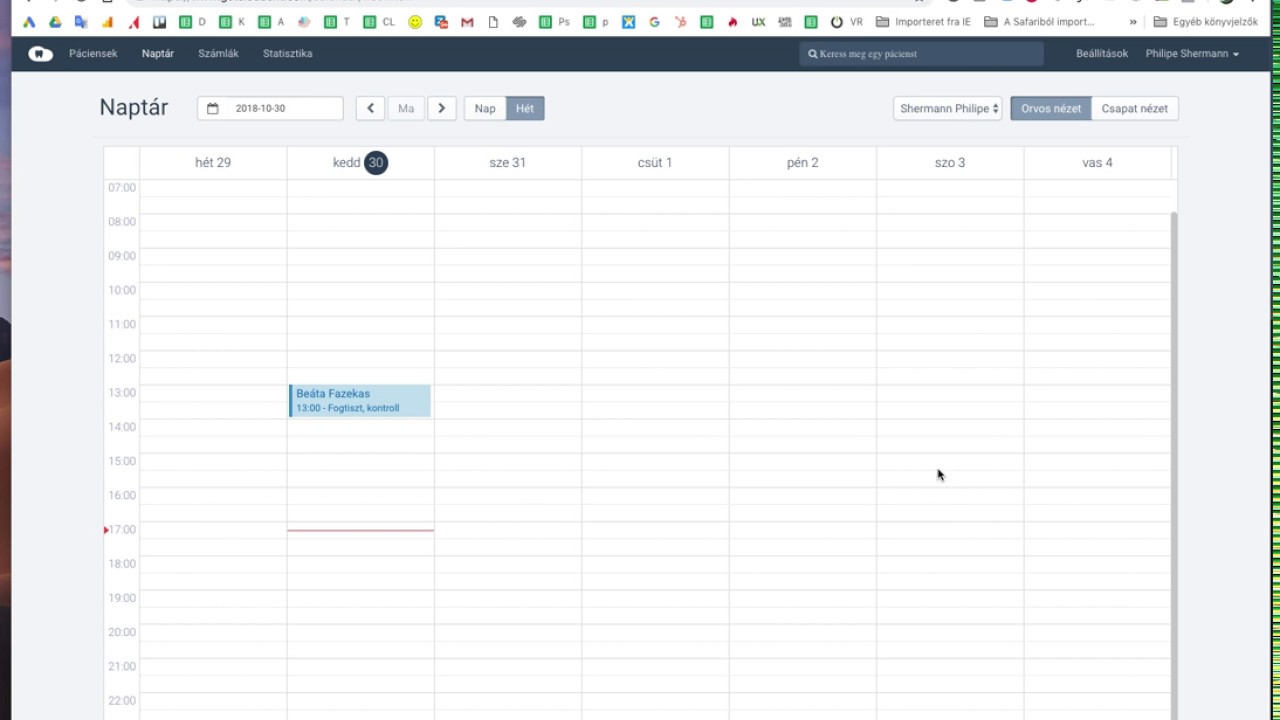Image resolution: width=1280 pixels, height=720 pixels.
Task: Open the Google Translate bookmark icon
Action: (x=81, y=22)
